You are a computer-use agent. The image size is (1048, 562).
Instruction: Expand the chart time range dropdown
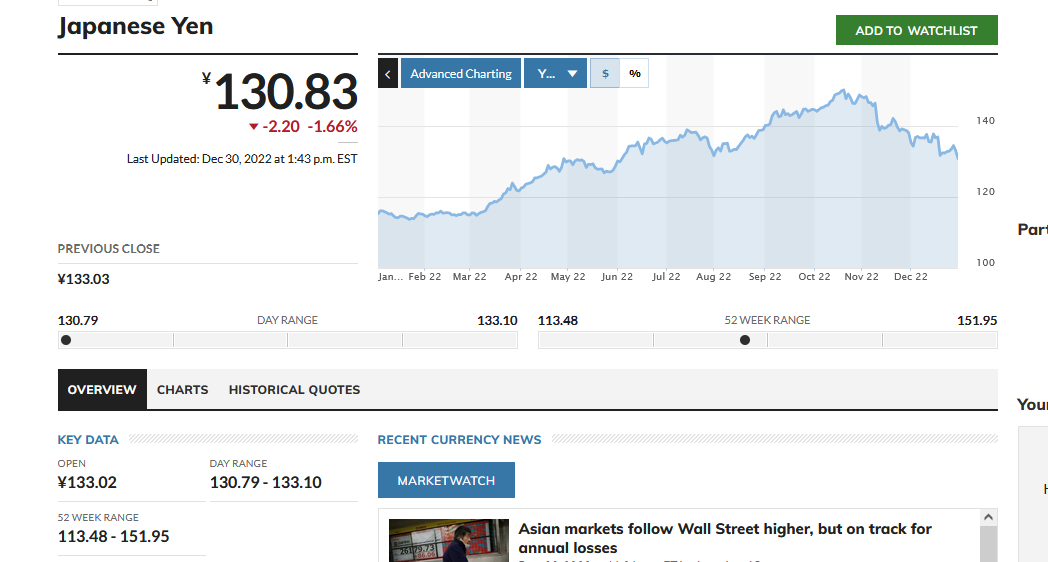(555, 74)
